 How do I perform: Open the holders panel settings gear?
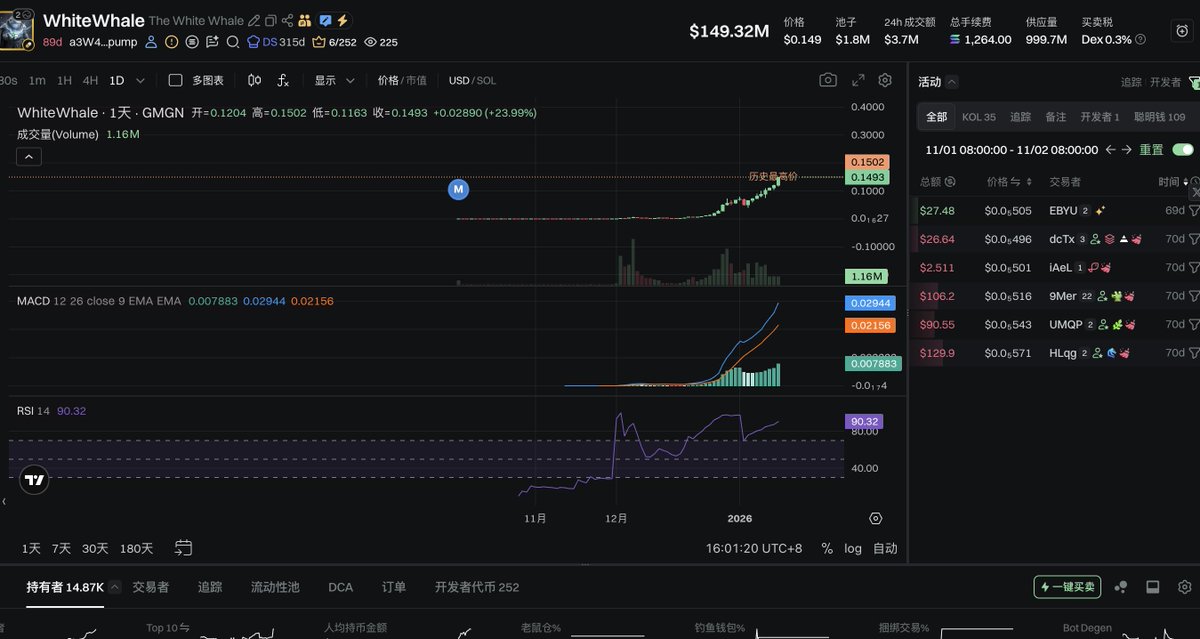(1185, 587)
